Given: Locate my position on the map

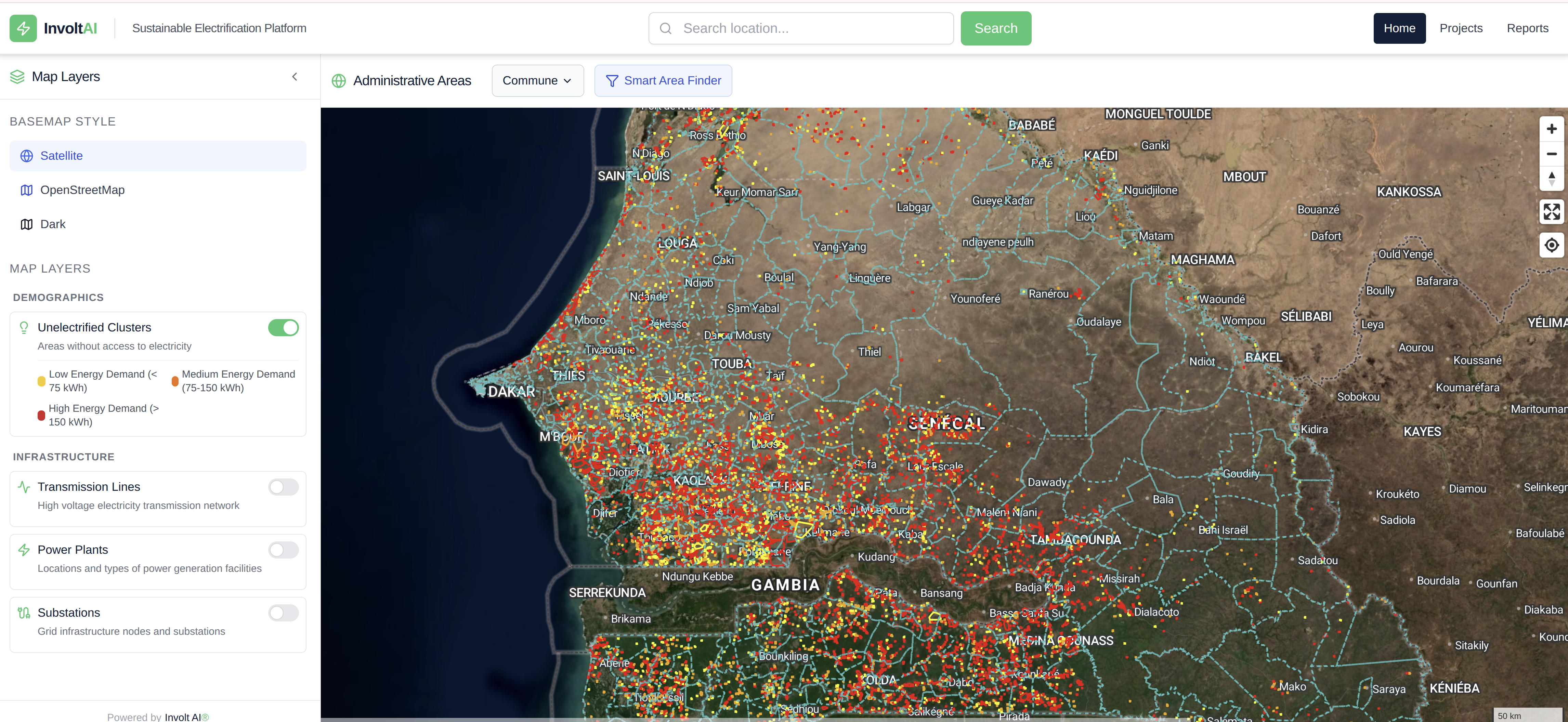Looking at the screenshot, I should 1552,245.
